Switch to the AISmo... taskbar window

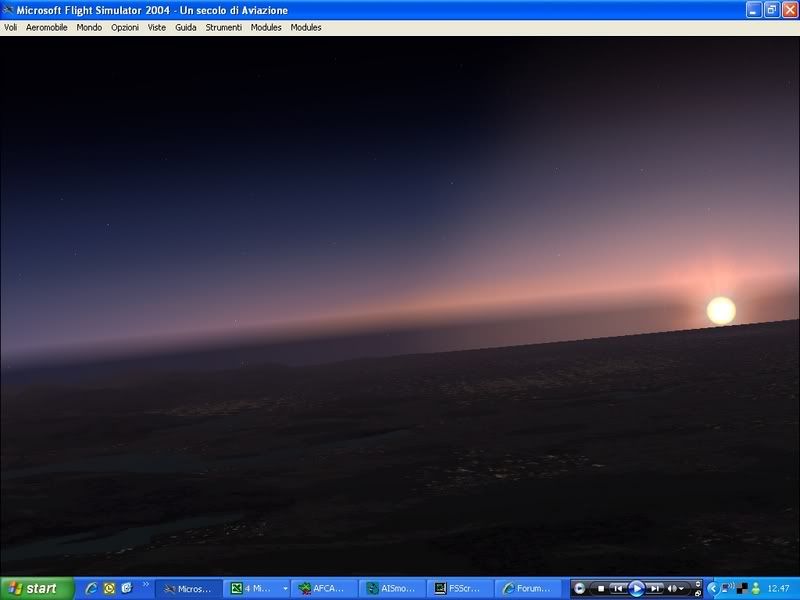(x=392, y=589)
